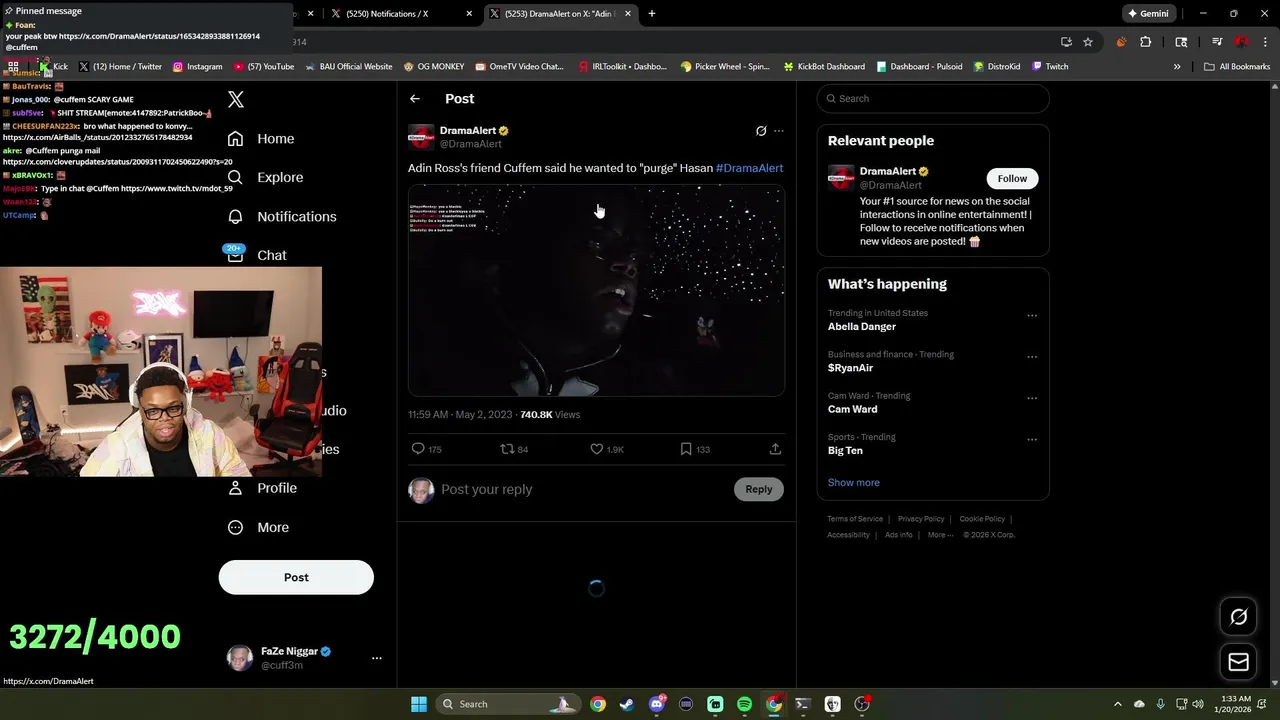
Task: Click the white Post button in sidebar
Action: 296,577
